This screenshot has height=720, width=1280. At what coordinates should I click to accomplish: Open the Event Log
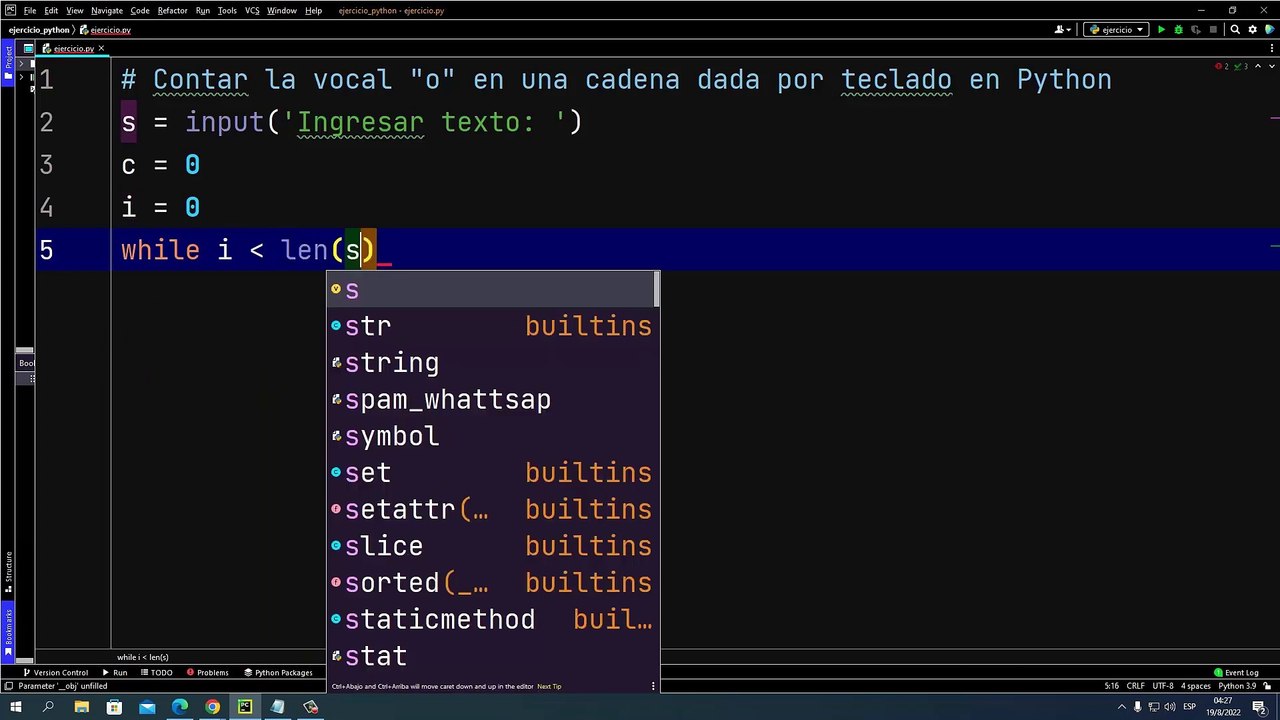click(1236, 673)
